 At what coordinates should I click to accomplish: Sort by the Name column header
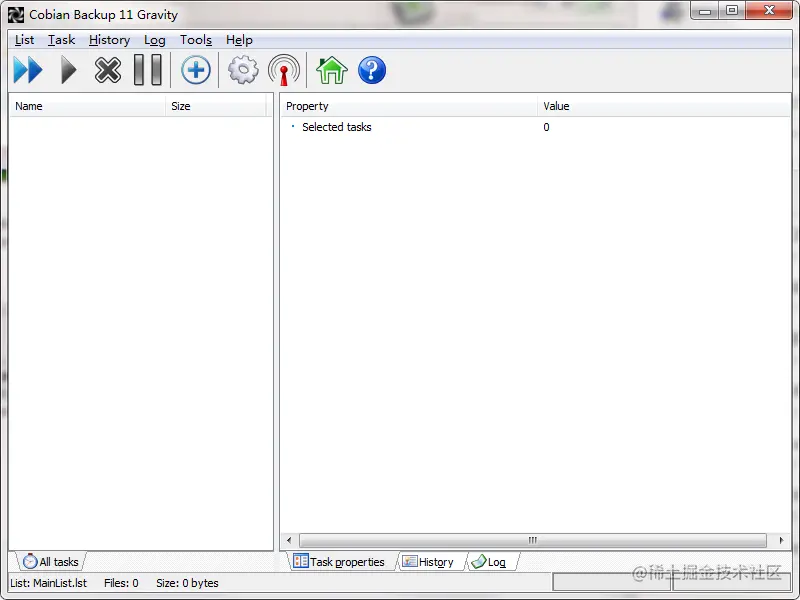pos(87,106)
